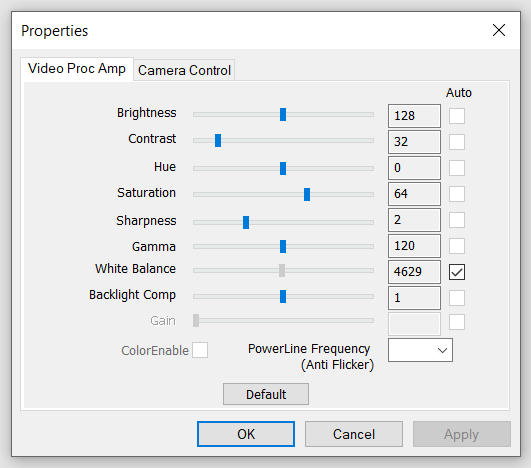Click the Gain Auto checkbox
The image size is (531, 468).
click(x=456, y=322)
